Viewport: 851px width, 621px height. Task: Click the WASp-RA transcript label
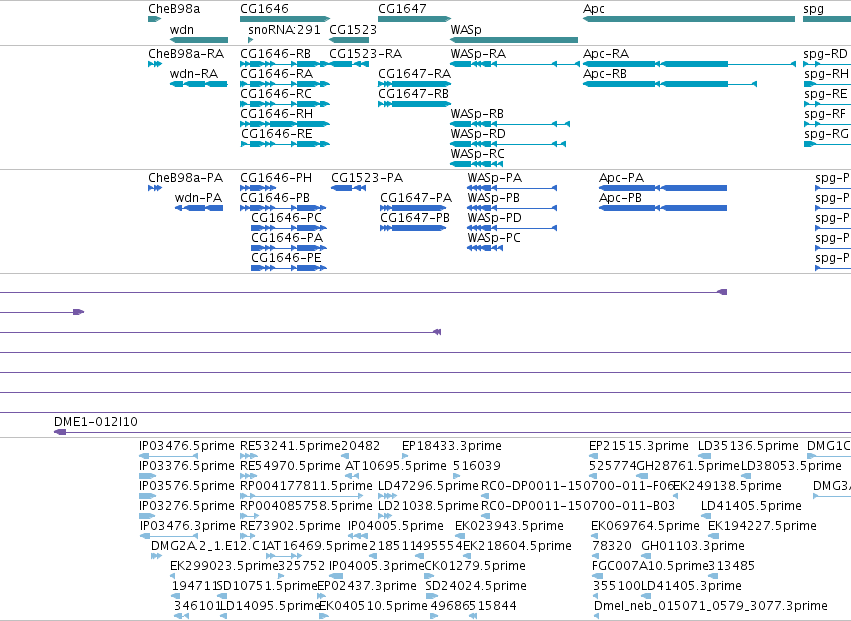coord(478,54)
